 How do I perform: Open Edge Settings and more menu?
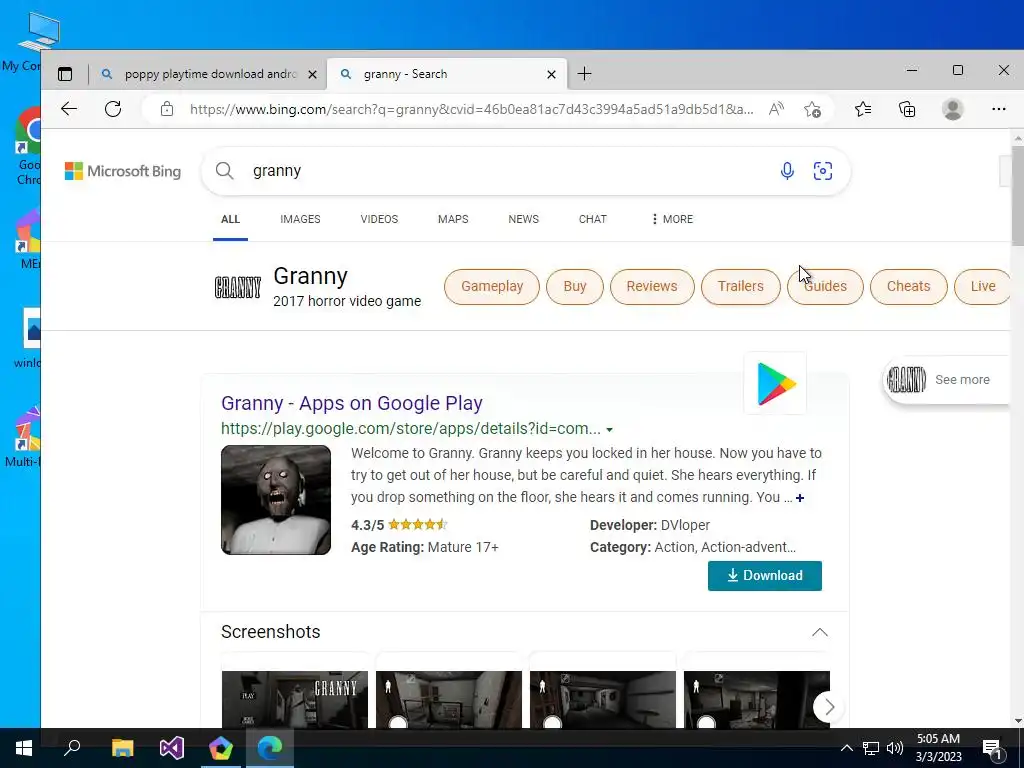point(999,109)
